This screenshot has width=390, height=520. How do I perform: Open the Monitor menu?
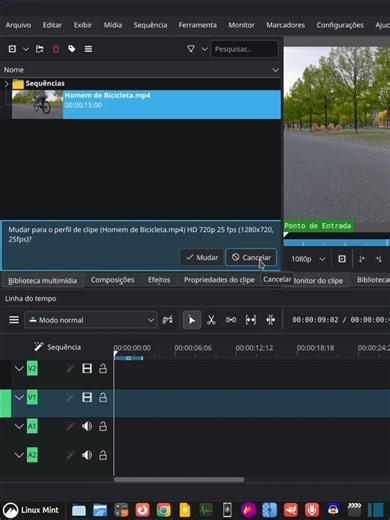[x=241, y=25]
